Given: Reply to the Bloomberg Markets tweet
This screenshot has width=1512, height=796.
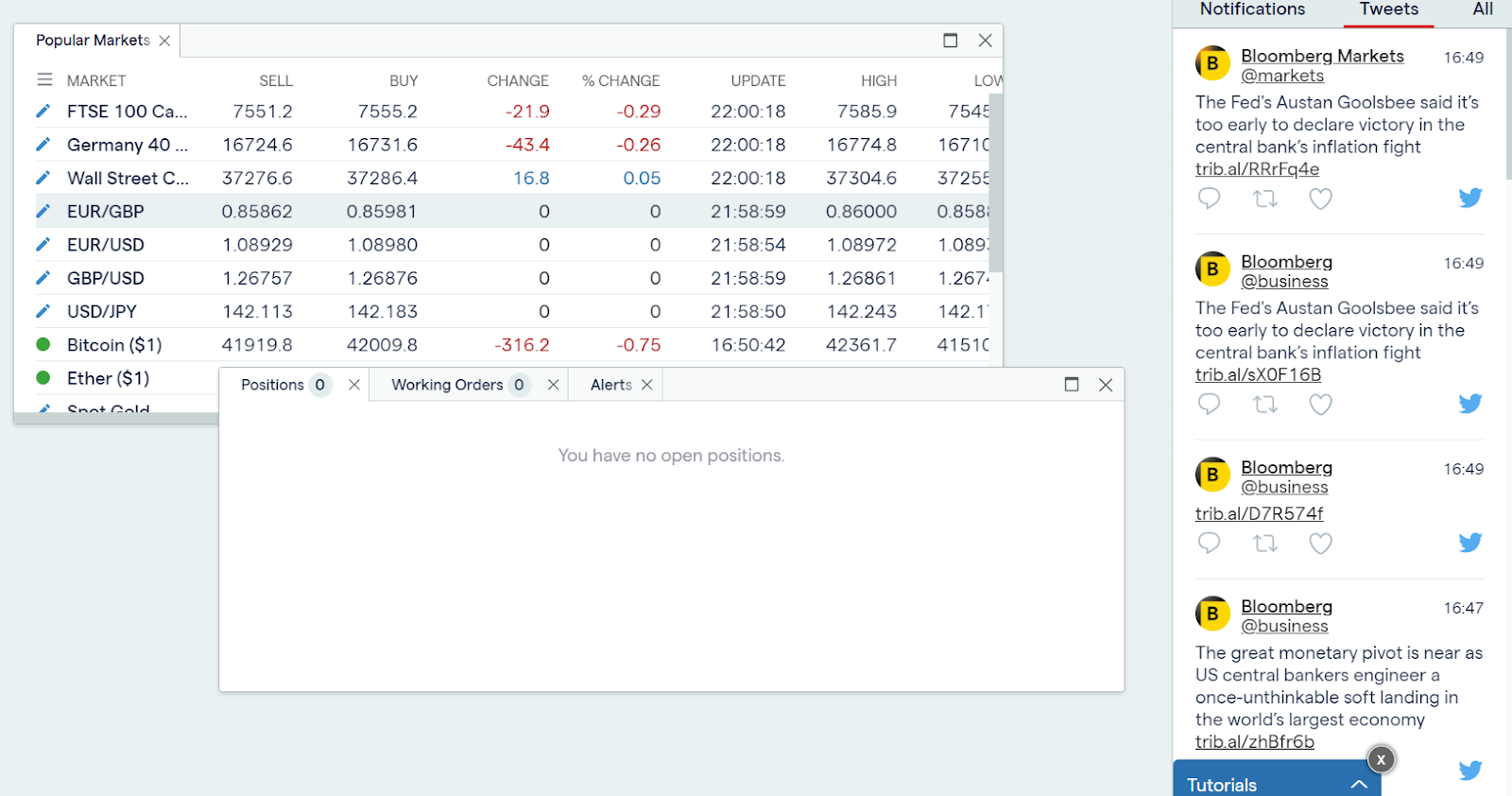Looking at the screenshot, I should (1209, 199).
